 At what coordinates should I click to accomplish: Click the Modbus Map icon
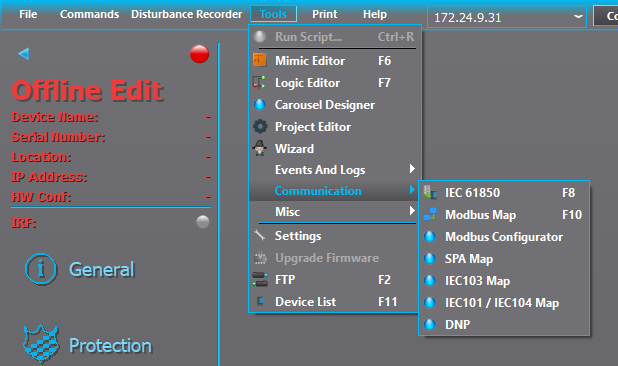[x=430, y=214]
